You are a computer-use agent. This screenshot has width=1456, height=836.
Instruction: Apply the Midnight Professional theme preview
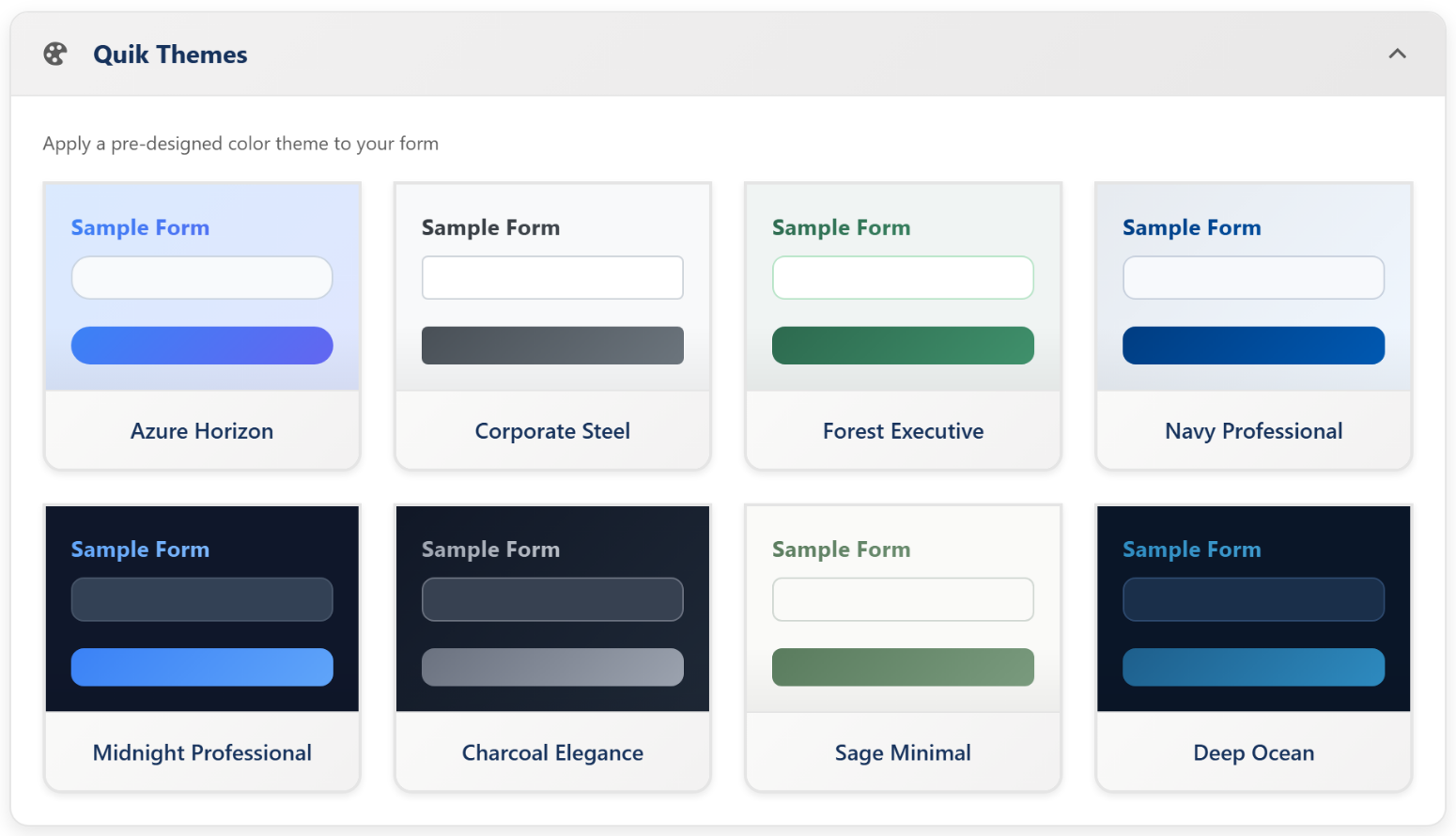pos(202,609)
